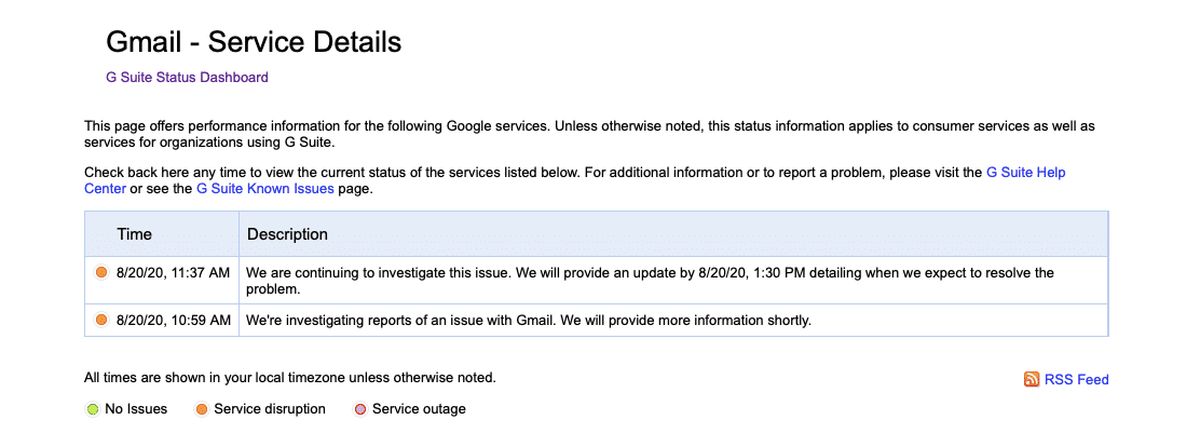Click the 'continuing to investigate this issue' description
This screenshot has width=1200, height=447.
[650, 280]
